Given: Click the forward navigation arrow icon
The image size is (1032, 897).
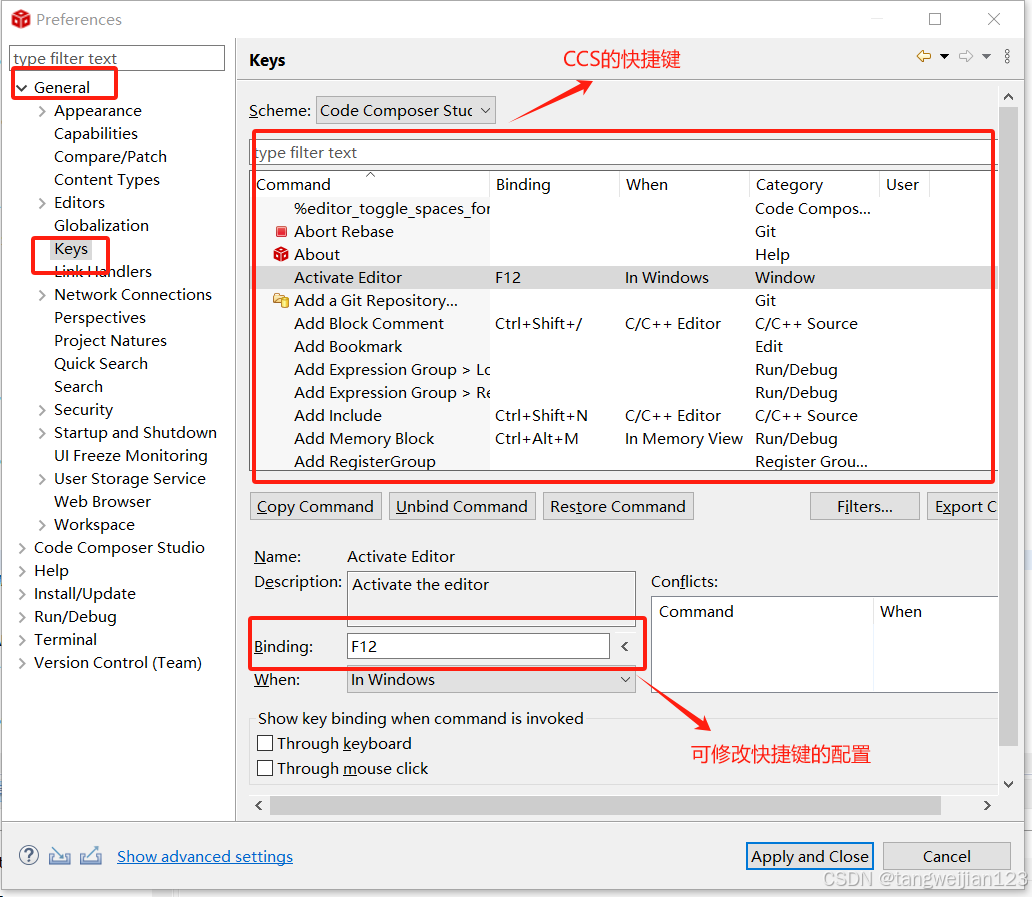Looking at the screenshot, I should 966,57.
